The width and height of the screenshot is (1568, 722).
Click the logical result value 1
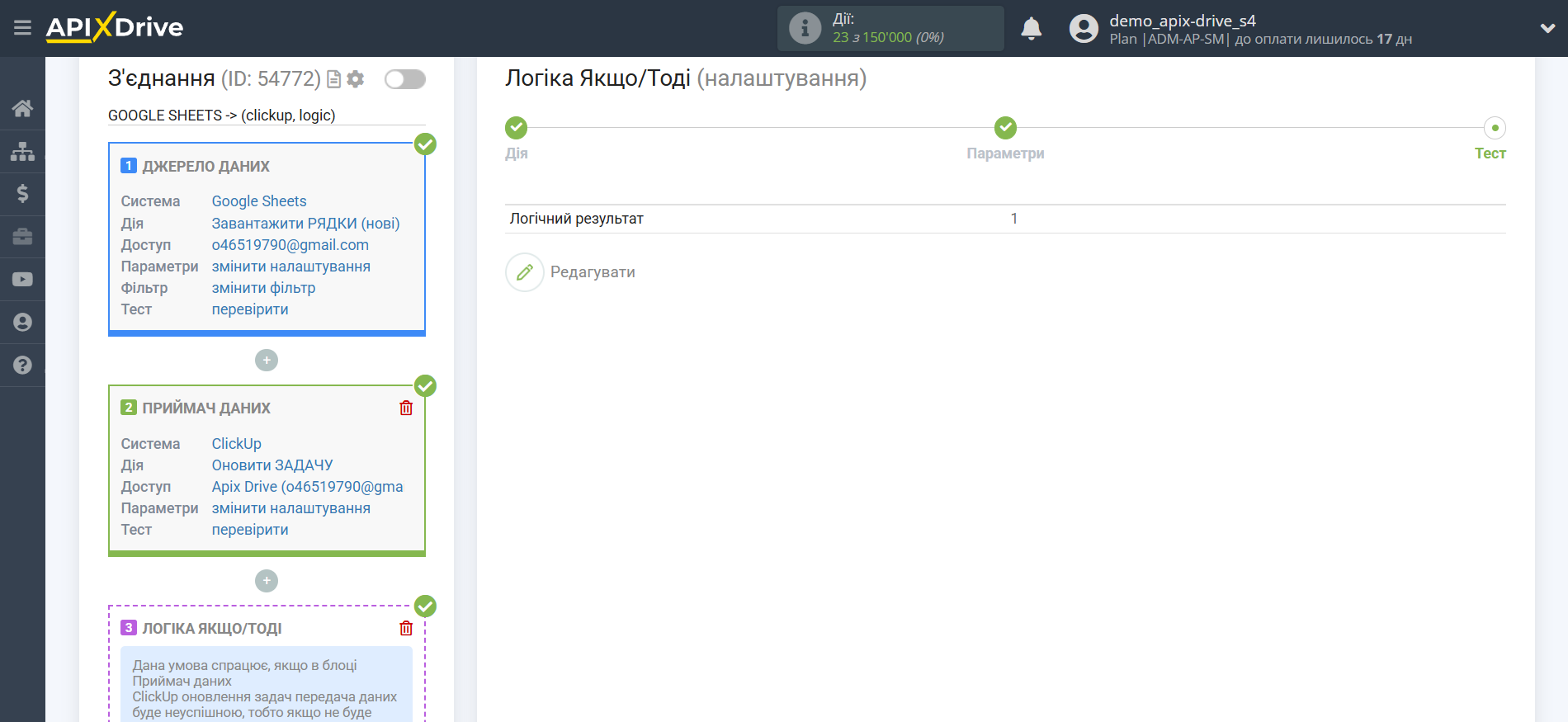click(1014, 219)
